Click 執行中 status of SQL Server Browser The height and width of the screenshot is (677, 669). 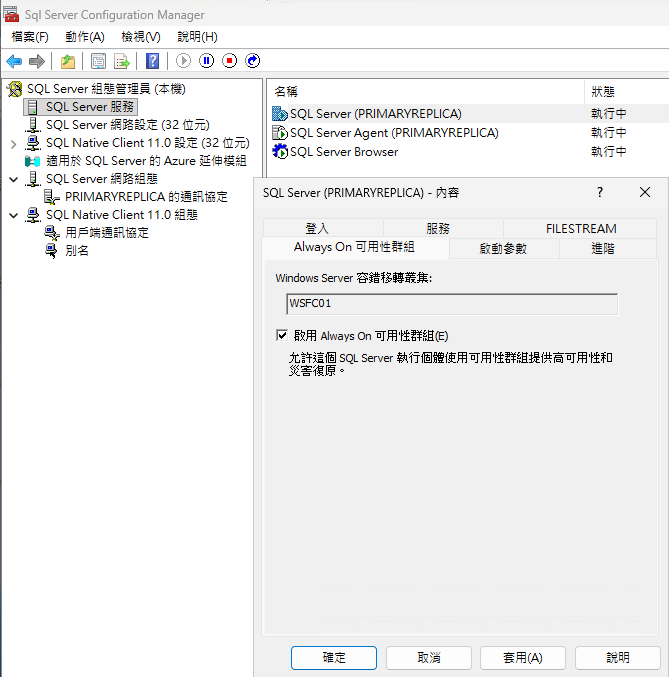609,152
